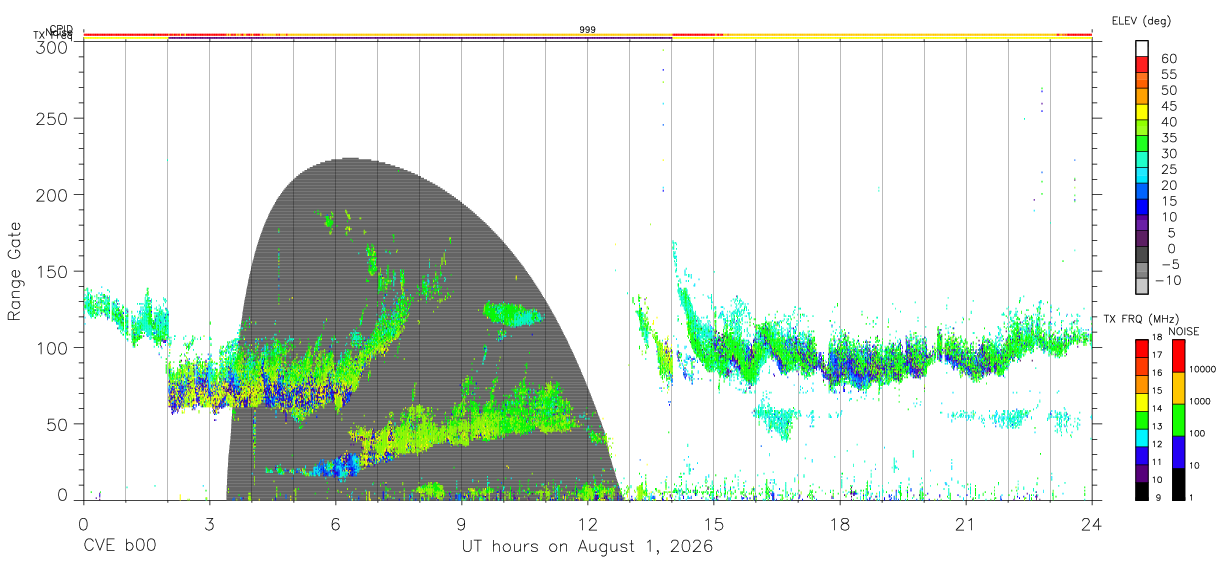The image size is (1228, 567).
Task: Click the '45' label on the ELEV scale
Action: (x=1168, y=106)
